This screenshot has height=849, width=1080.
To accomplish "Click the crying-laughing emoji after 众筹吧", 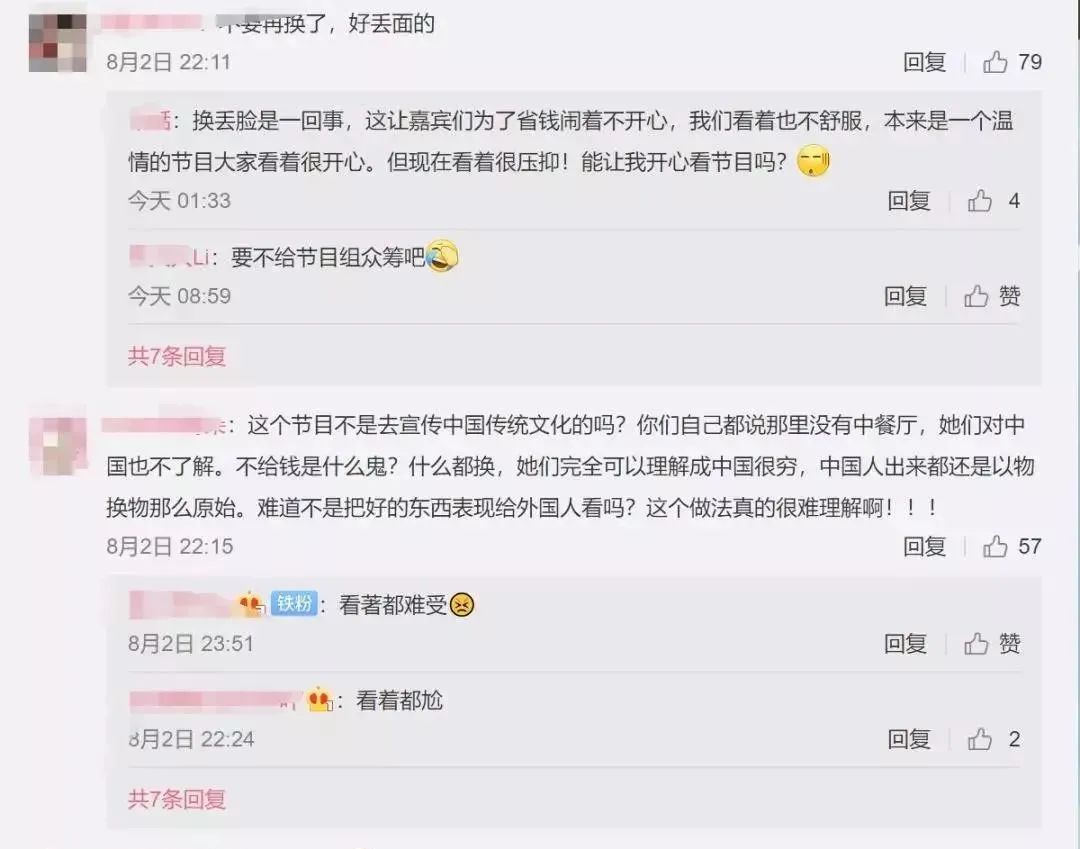I will pos(442,256).
